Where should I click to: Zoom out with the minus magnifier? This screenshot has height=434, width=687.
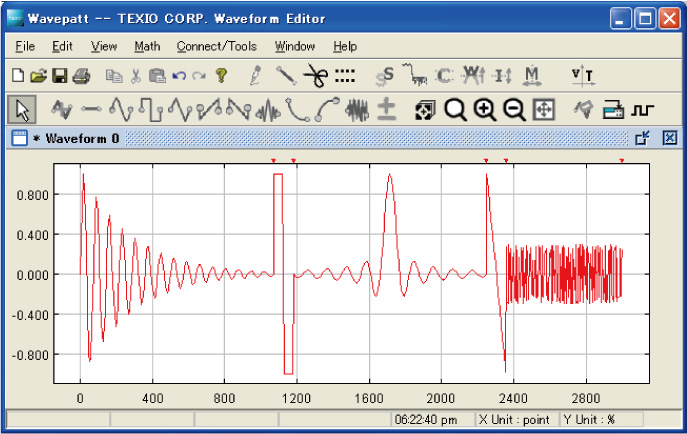[514, 109]
